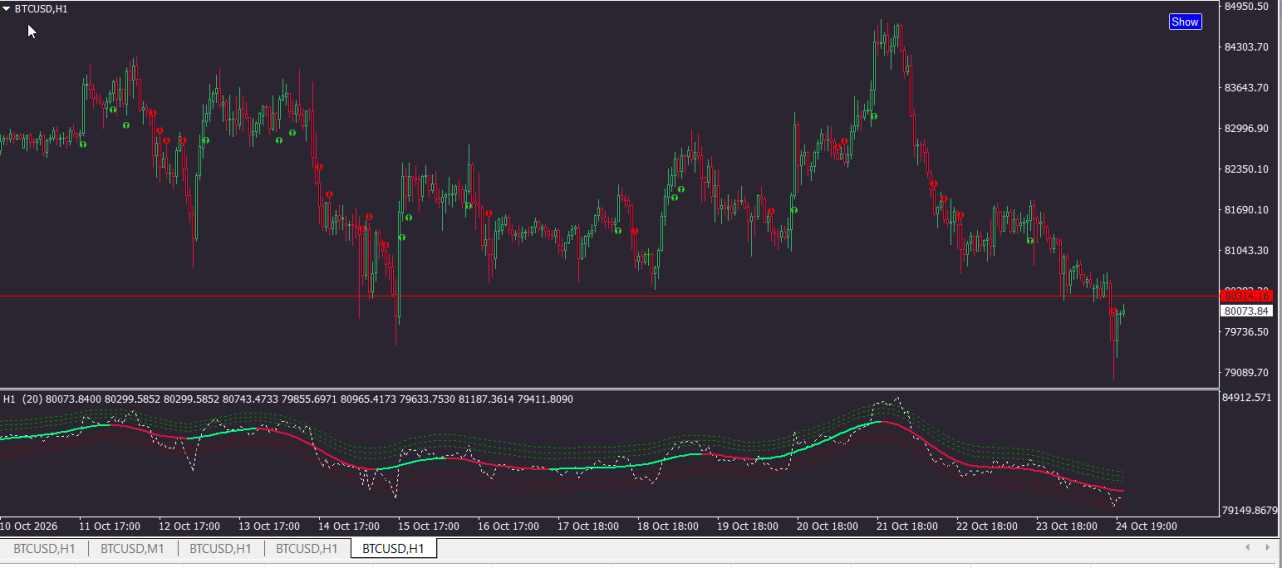This screenshot has width=1282, height=568.
Task: Click the 19 Oct 18:00 time label
Action: pyautogui.click(x=748, y=525)
